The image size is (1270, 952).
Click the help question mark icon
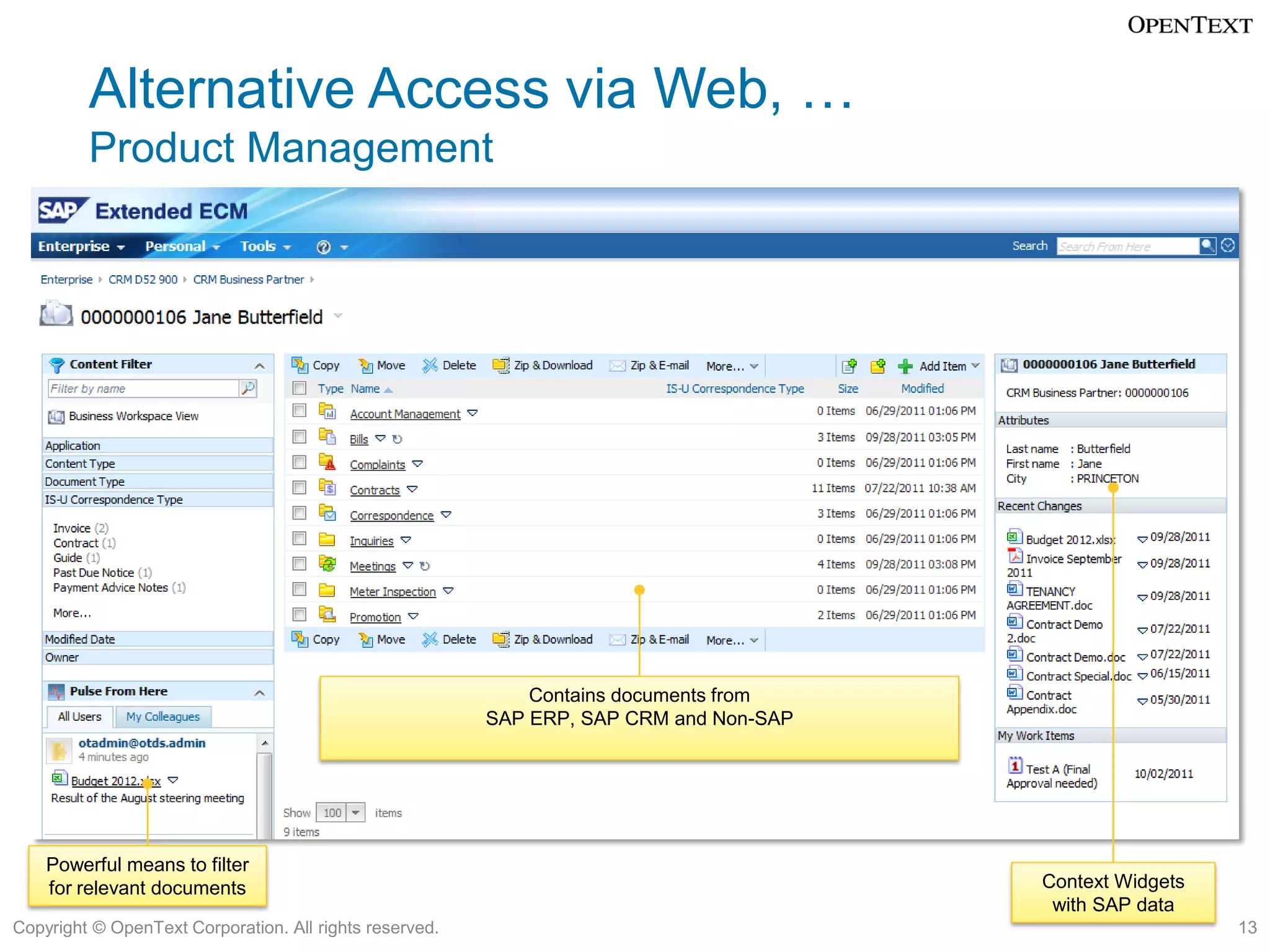pyautogui.click(x=323, y=247)
